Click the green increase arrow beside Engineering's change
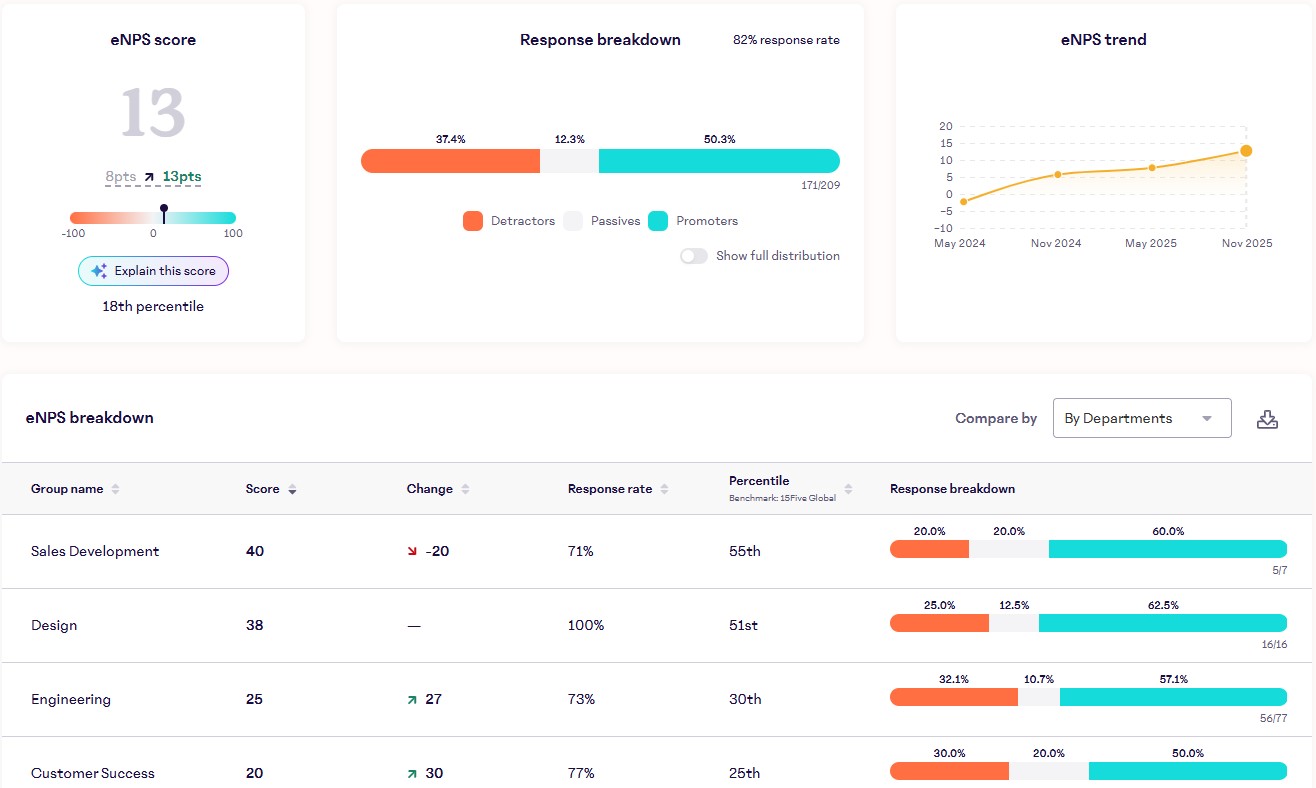 point(412,699)
